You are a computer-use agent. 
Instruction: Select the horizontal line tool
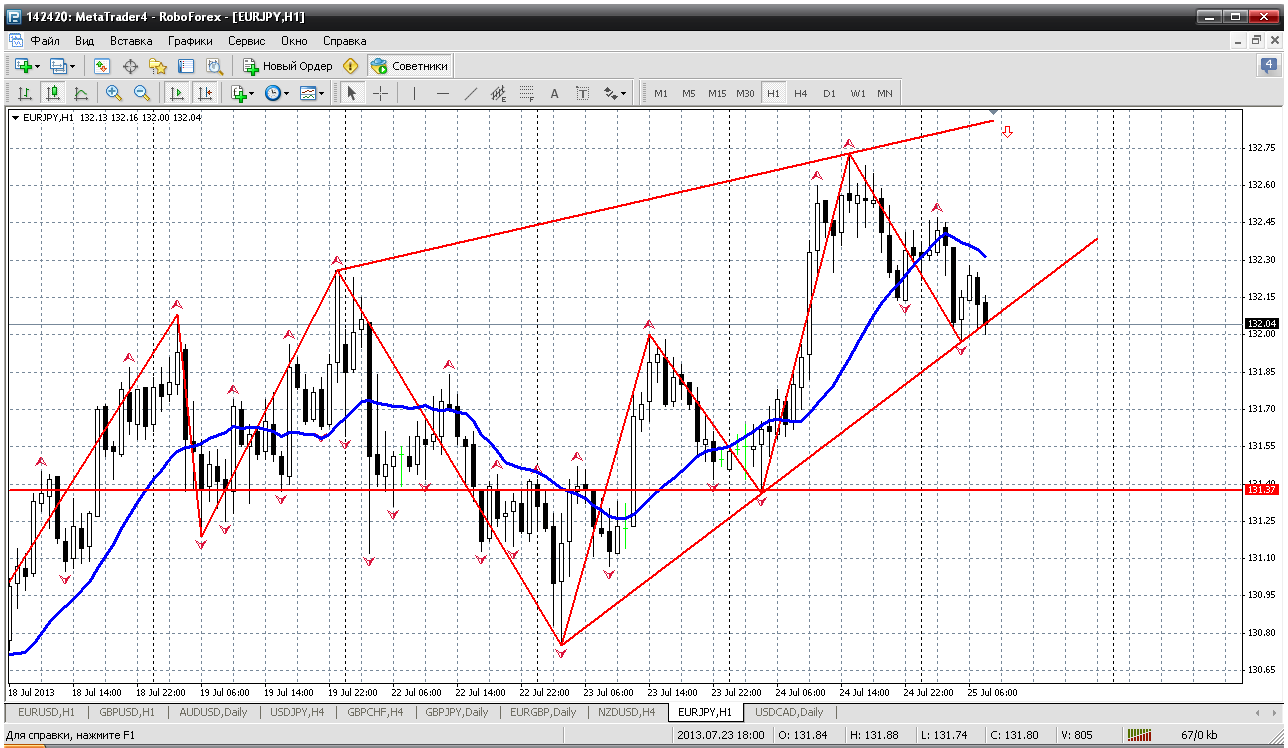443,93
